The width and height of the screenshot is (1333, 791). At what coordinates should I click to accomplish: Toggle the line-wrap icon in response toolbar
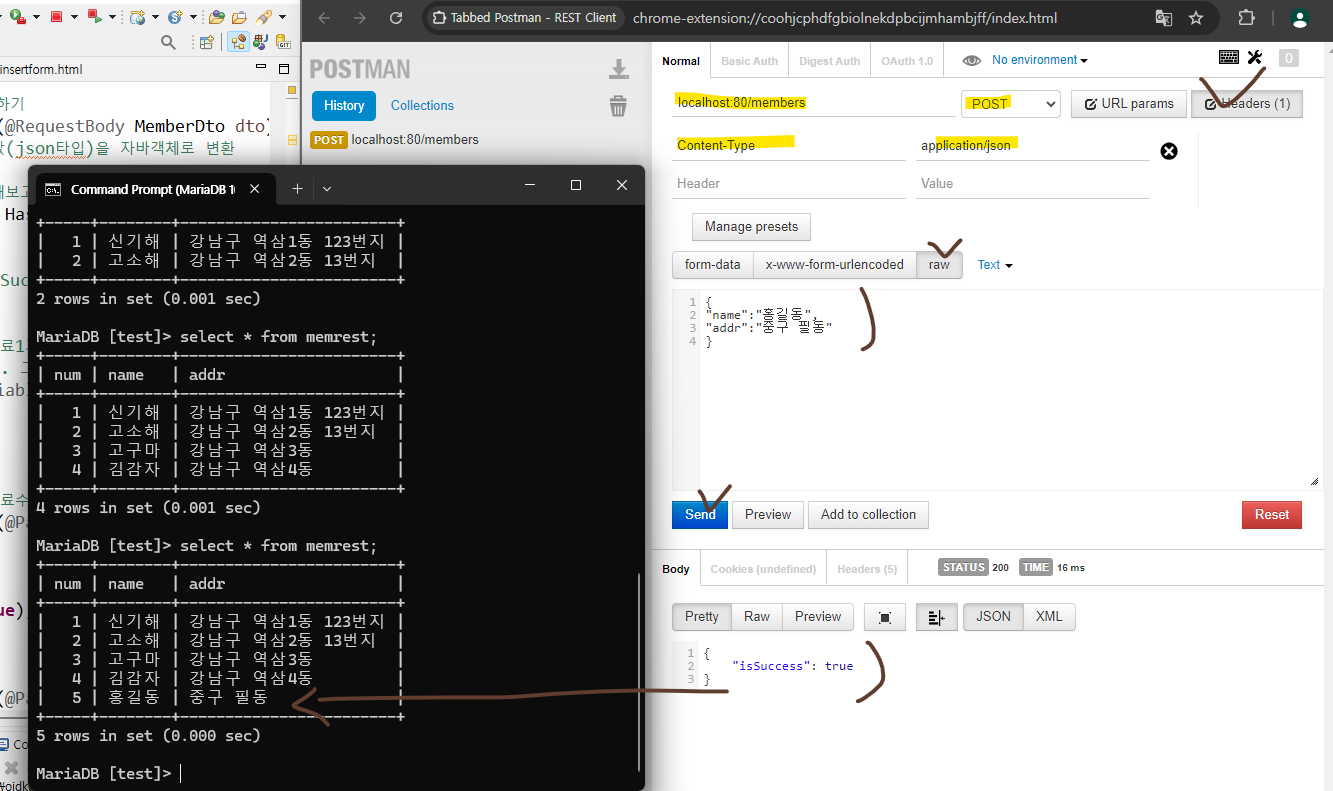pyautogui.click(x=936, y=618)
